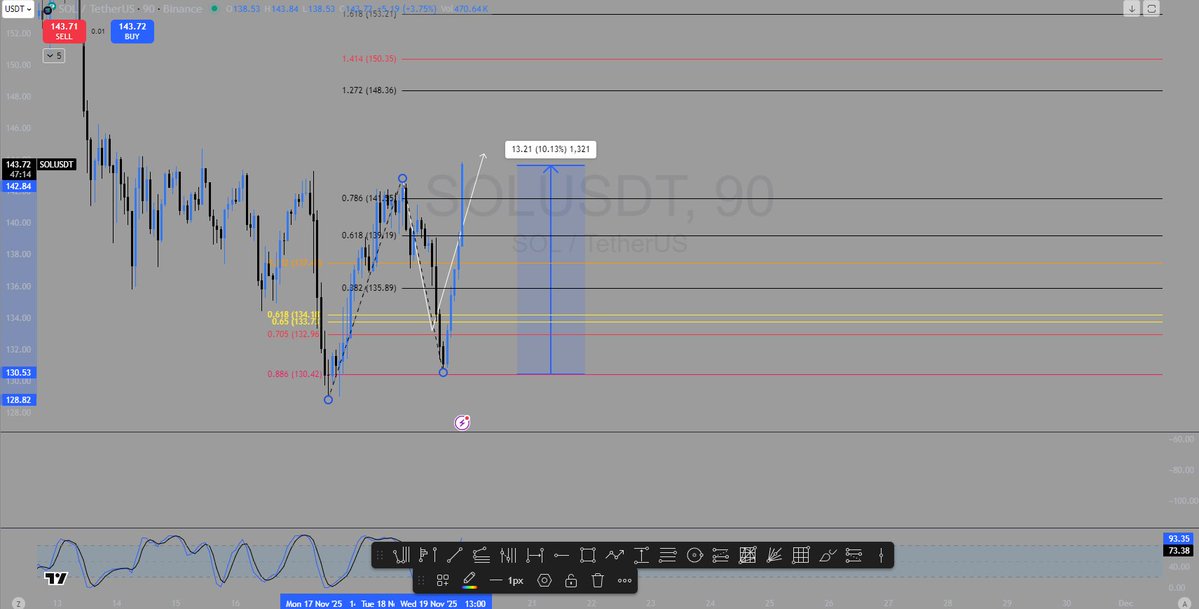The width and height of the screenshot is (1199, 609).
Task: Select the Rectangle drawing tool
Action: pos(588,555)
